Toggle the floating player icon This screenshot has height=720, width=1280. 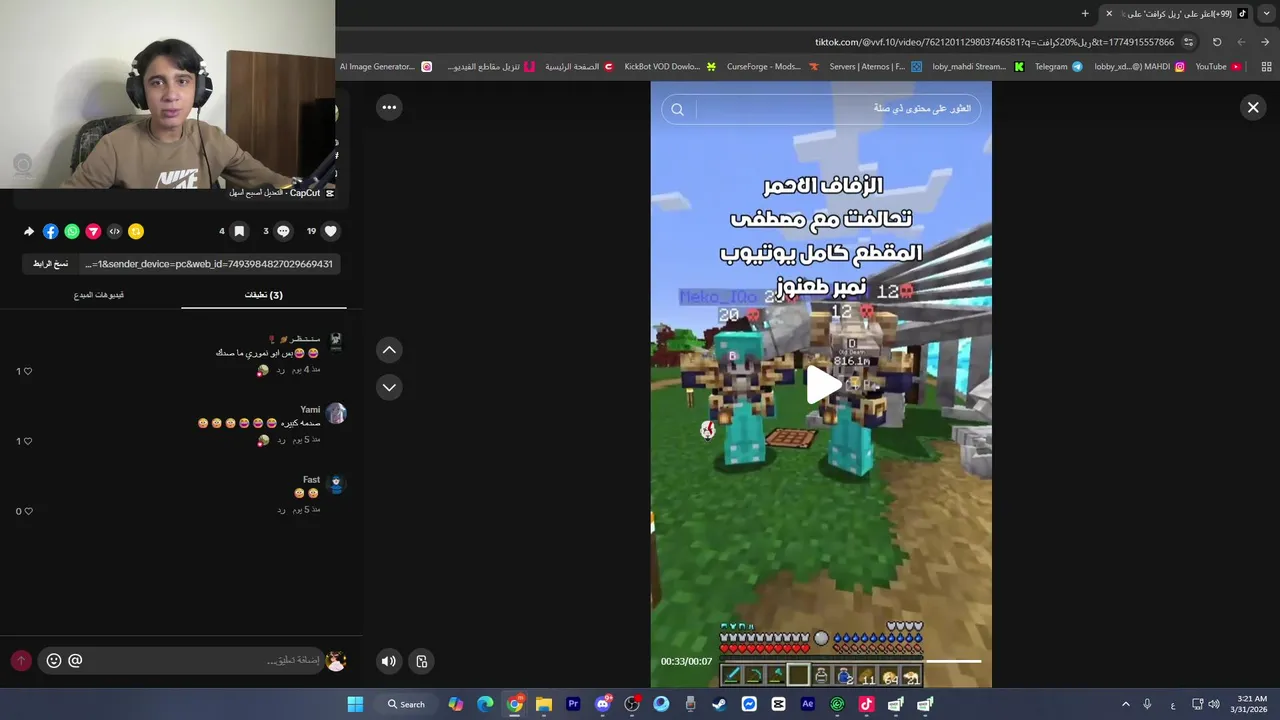coord(422,661)
